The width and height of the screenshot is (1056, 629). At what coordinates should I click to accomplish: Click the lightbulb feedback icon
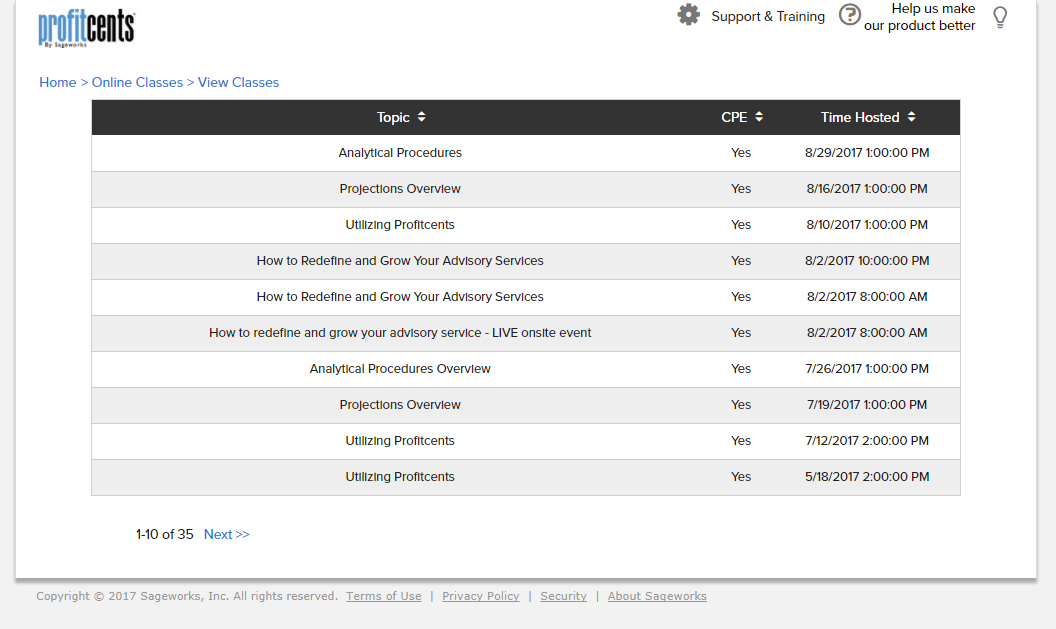tap(1000, 17)
